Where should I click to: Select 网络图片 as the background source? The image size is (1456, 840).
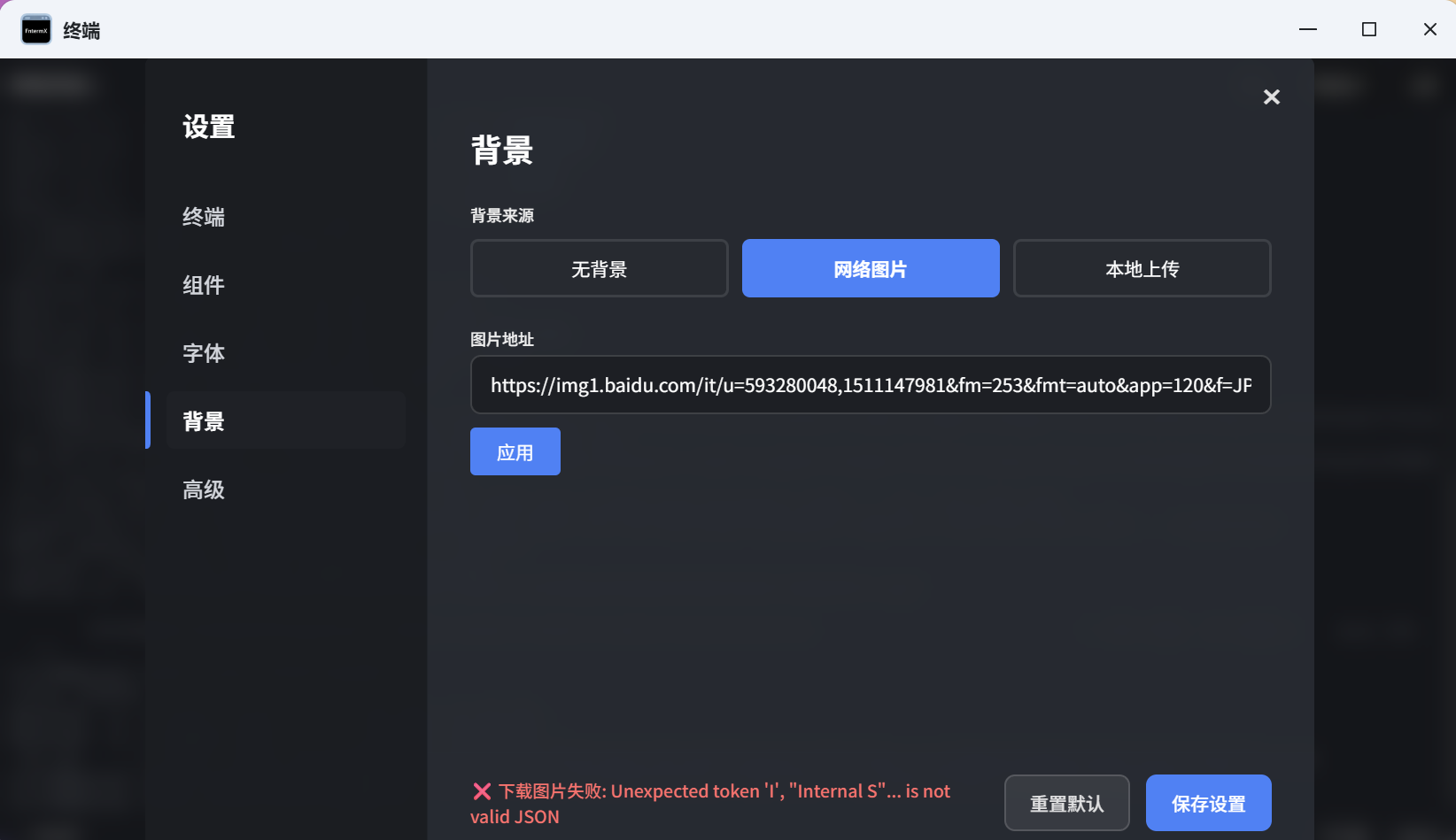pos(870,268)
